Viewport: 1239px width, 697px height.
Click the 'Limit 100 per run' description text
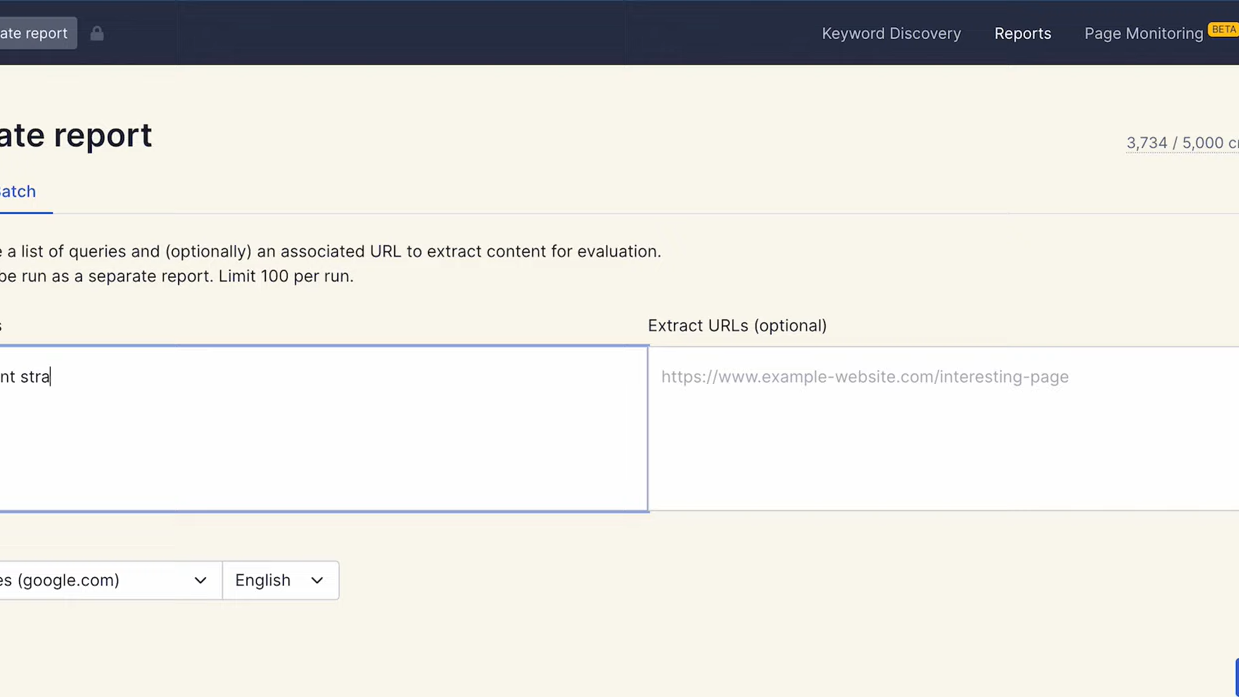click(x=285, y=276)
